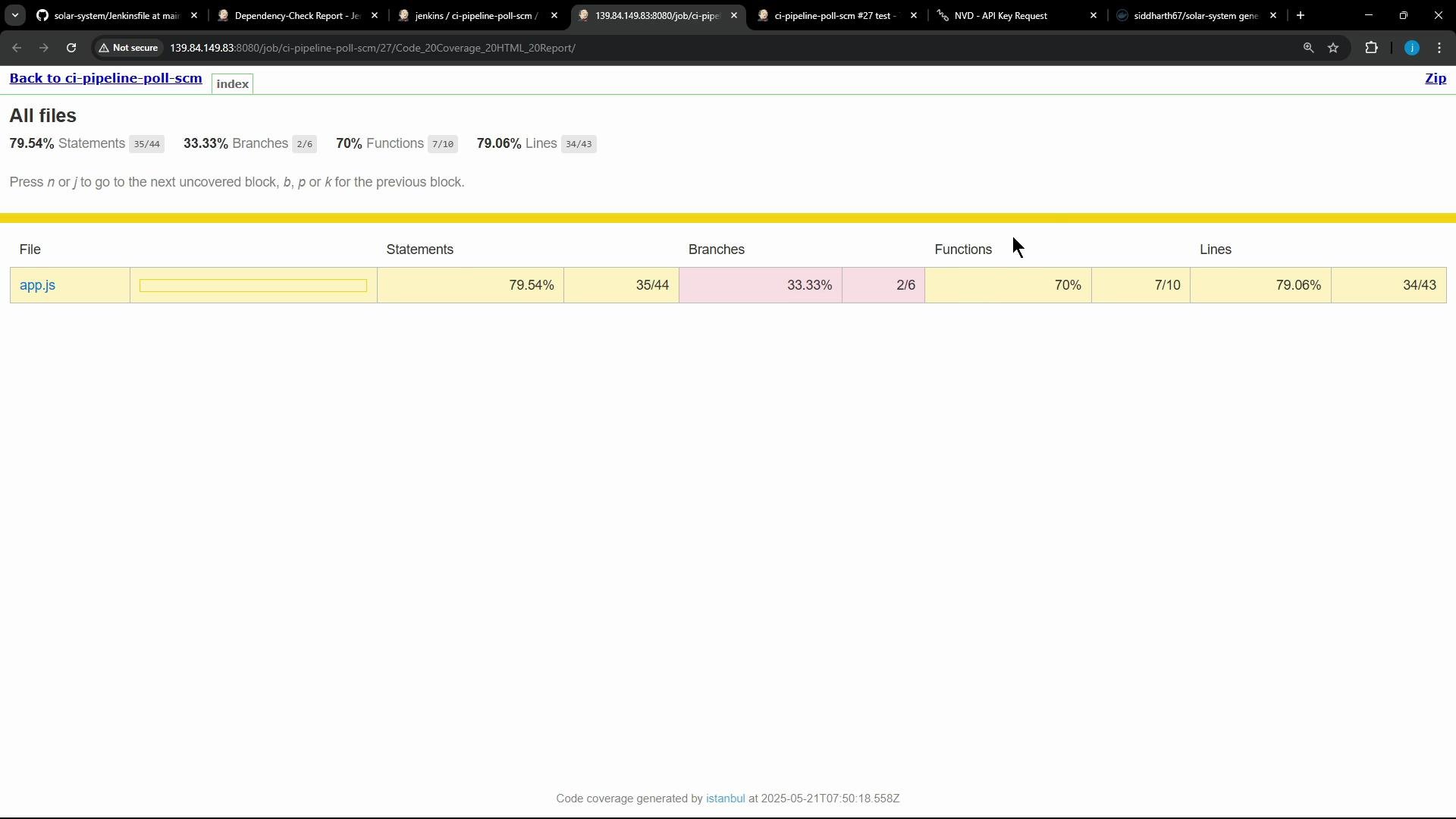The image size is (1456, 819).
Task: Go forward in browser history
Action: (44, 48)
